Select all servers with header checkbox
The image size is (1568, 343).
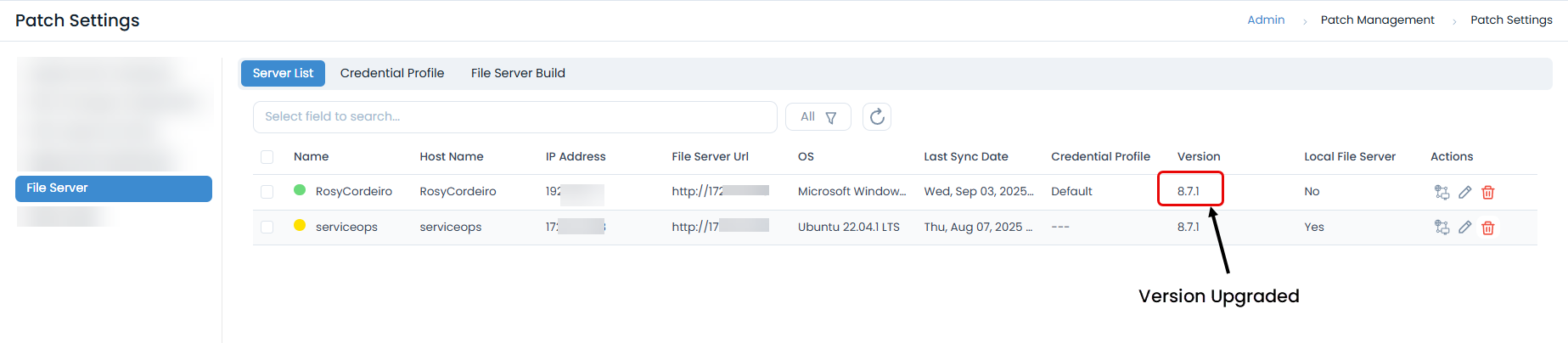pyautogui.click(x=267, y=157)
